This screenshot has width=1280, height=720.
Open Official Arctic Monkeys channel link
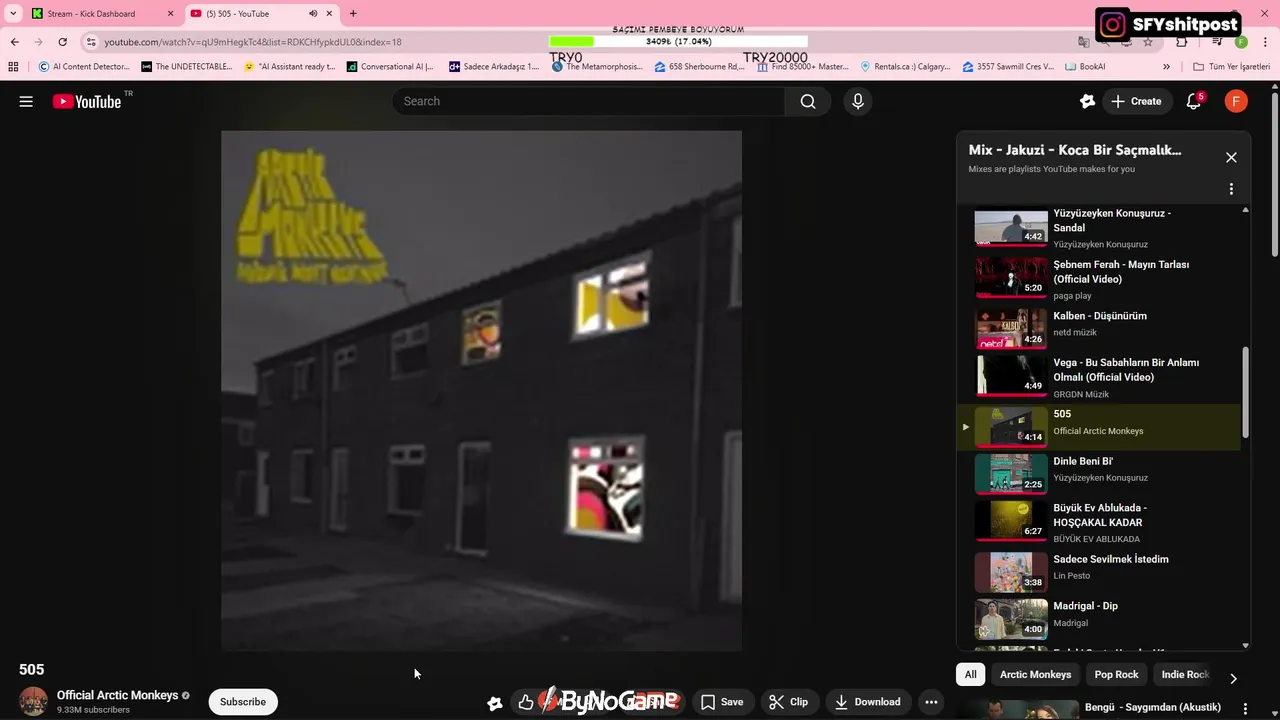[x=117, y=695]
